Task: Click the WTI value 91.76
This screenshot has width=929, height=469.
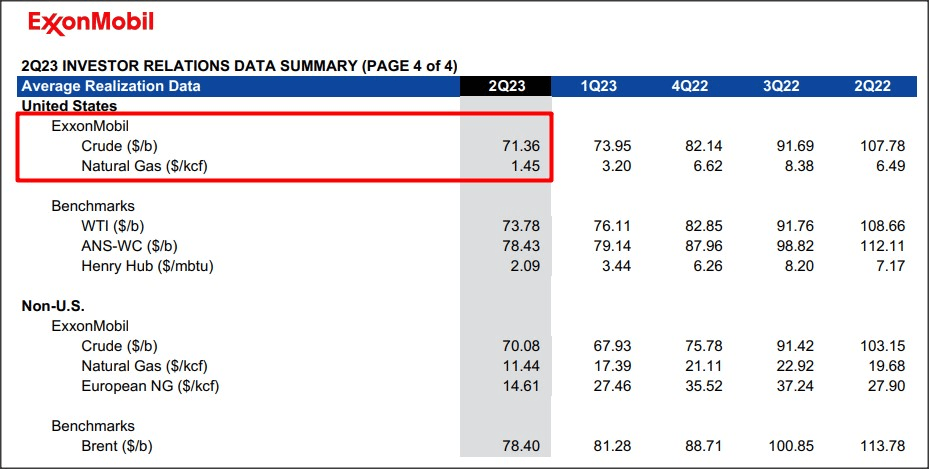Action: tap(795, 226)
